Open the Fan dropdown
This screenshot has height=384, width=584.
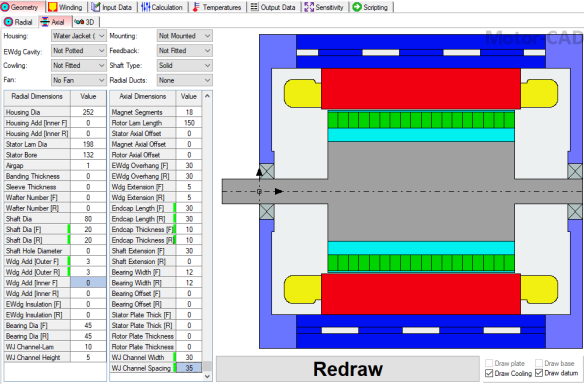point(79,80)
